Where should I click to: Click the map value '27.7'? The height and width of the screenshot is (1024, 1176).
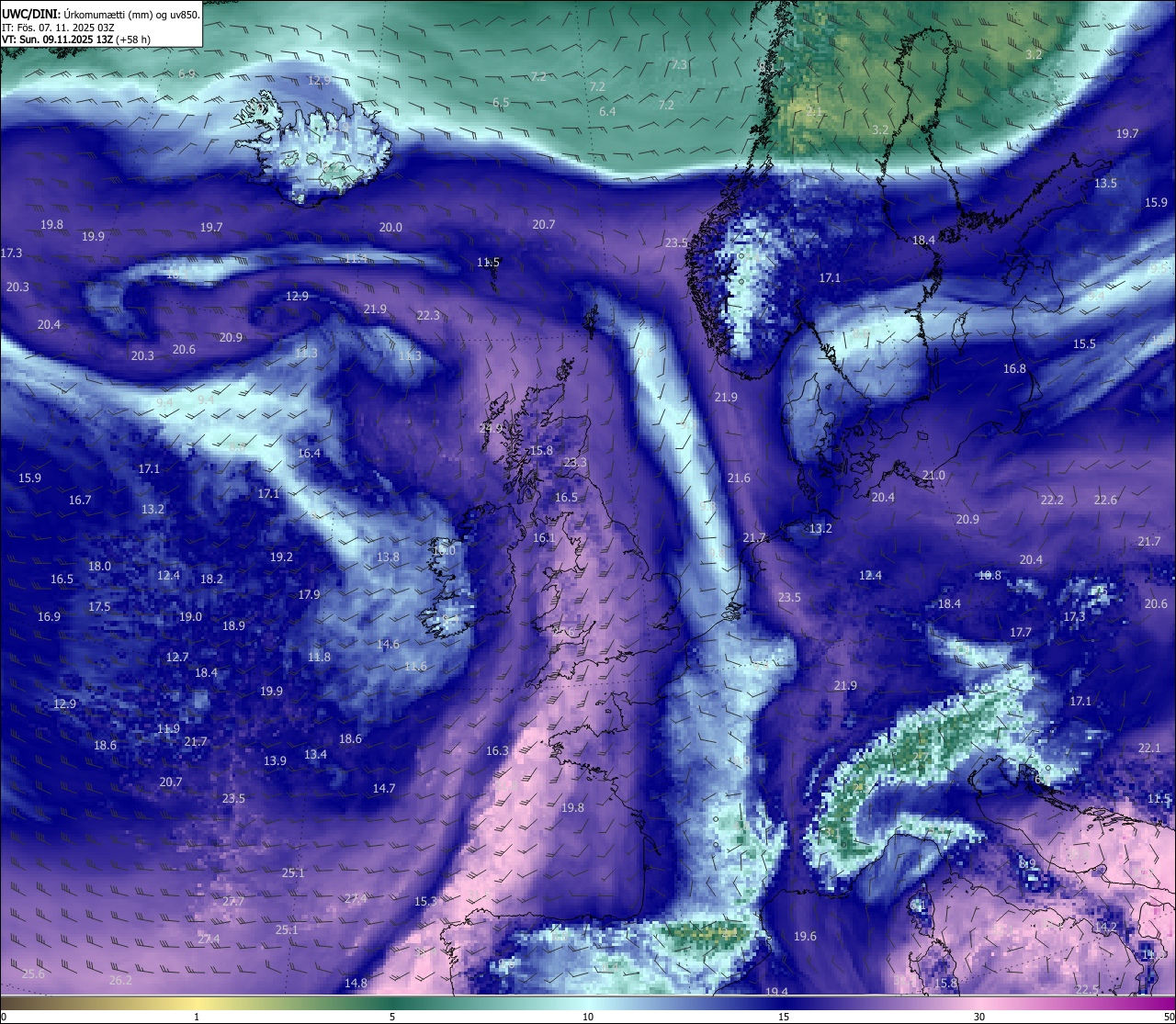coord(233,901)
